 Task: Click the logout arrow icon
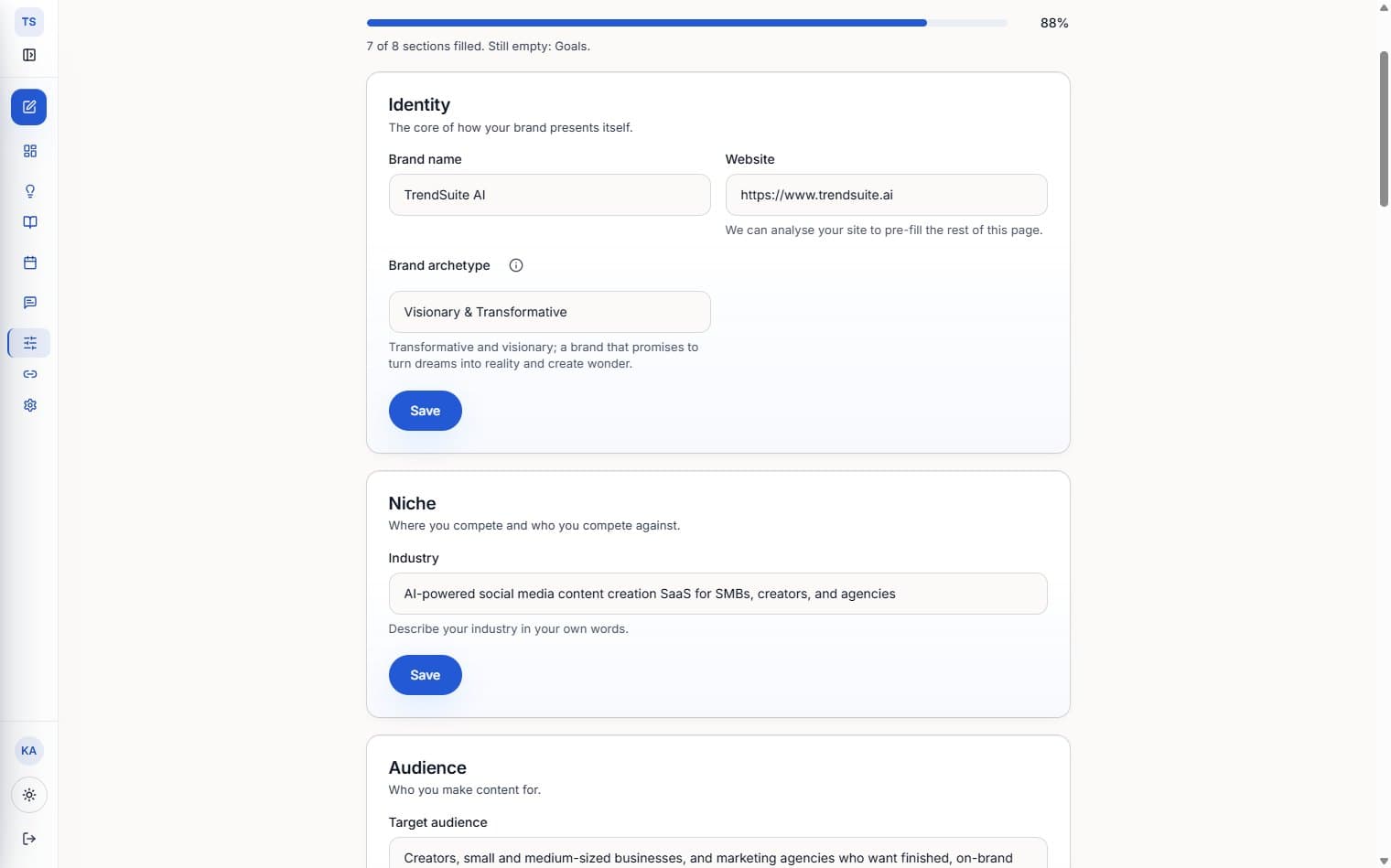click(x=29, y=839)
